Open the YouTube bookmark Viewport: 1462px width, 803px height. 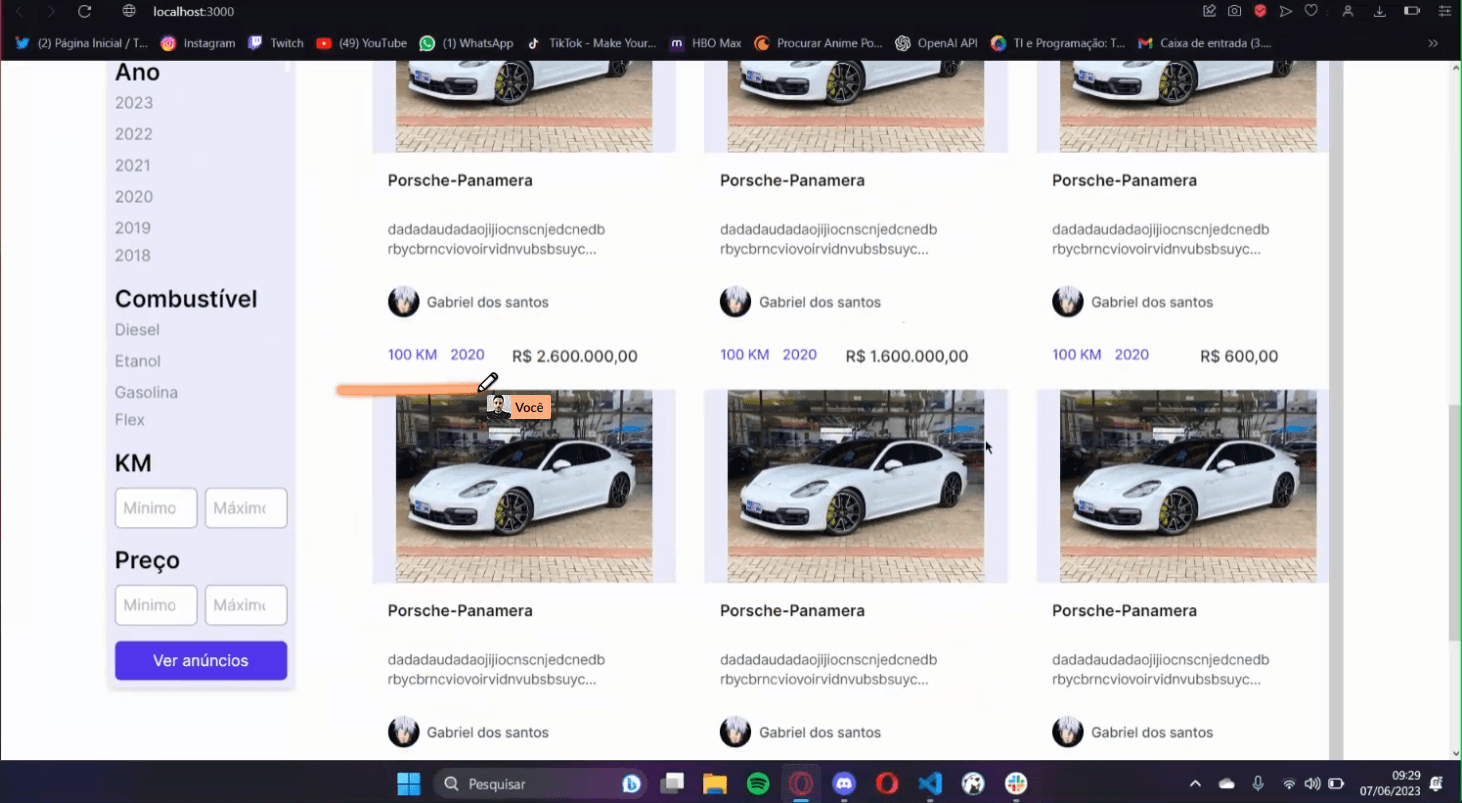coord(362,43)
